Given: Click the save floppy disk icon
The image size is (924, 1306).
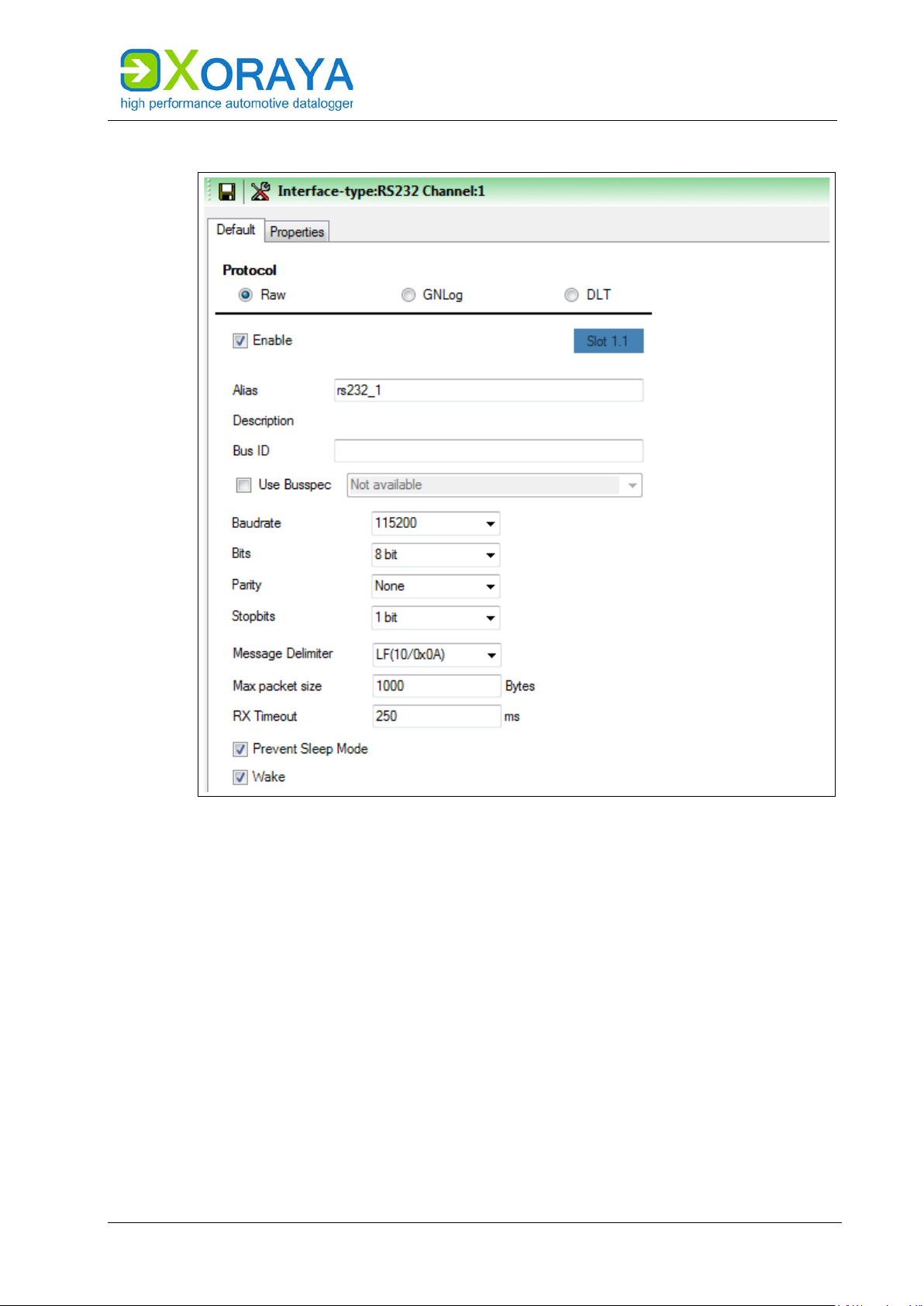Looking at the screenshot, I should pos(227,191).
